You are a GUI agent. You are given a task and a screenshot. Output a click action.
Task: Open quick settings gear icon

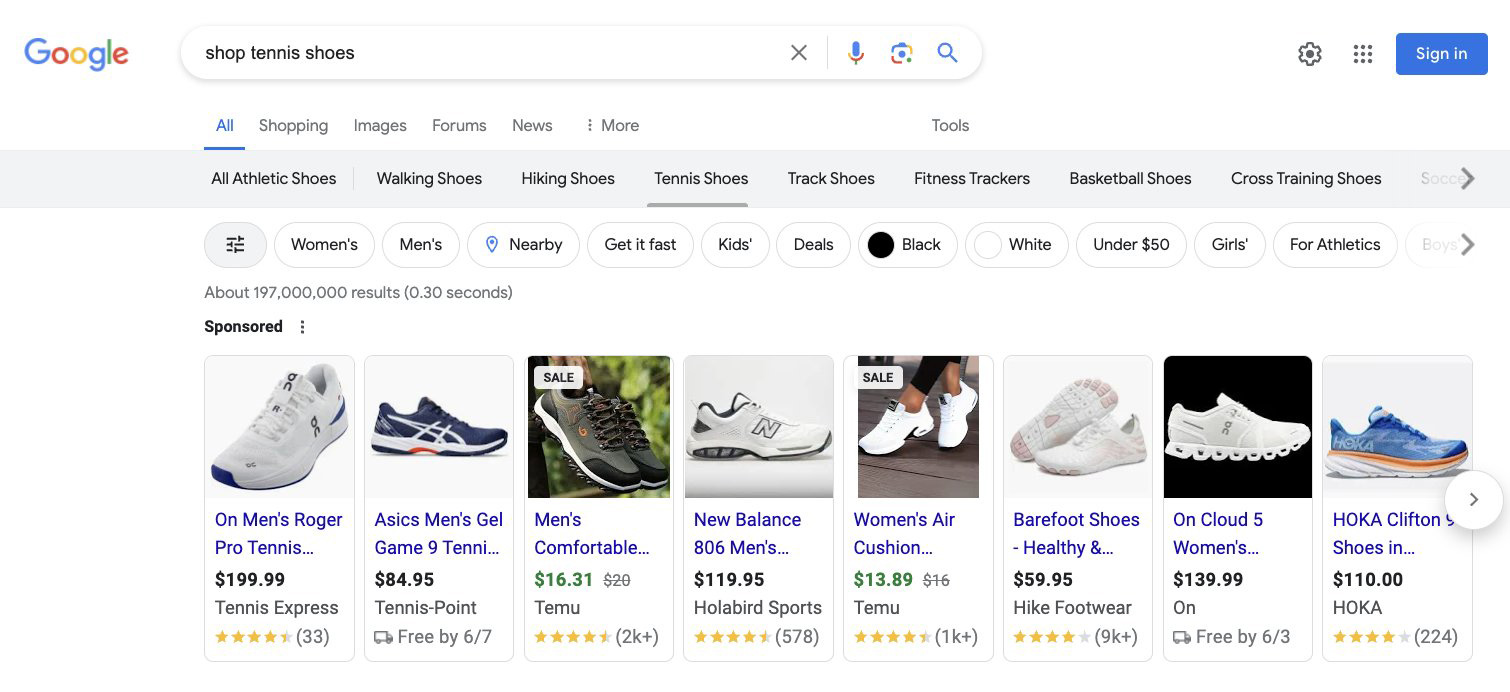1309,54
